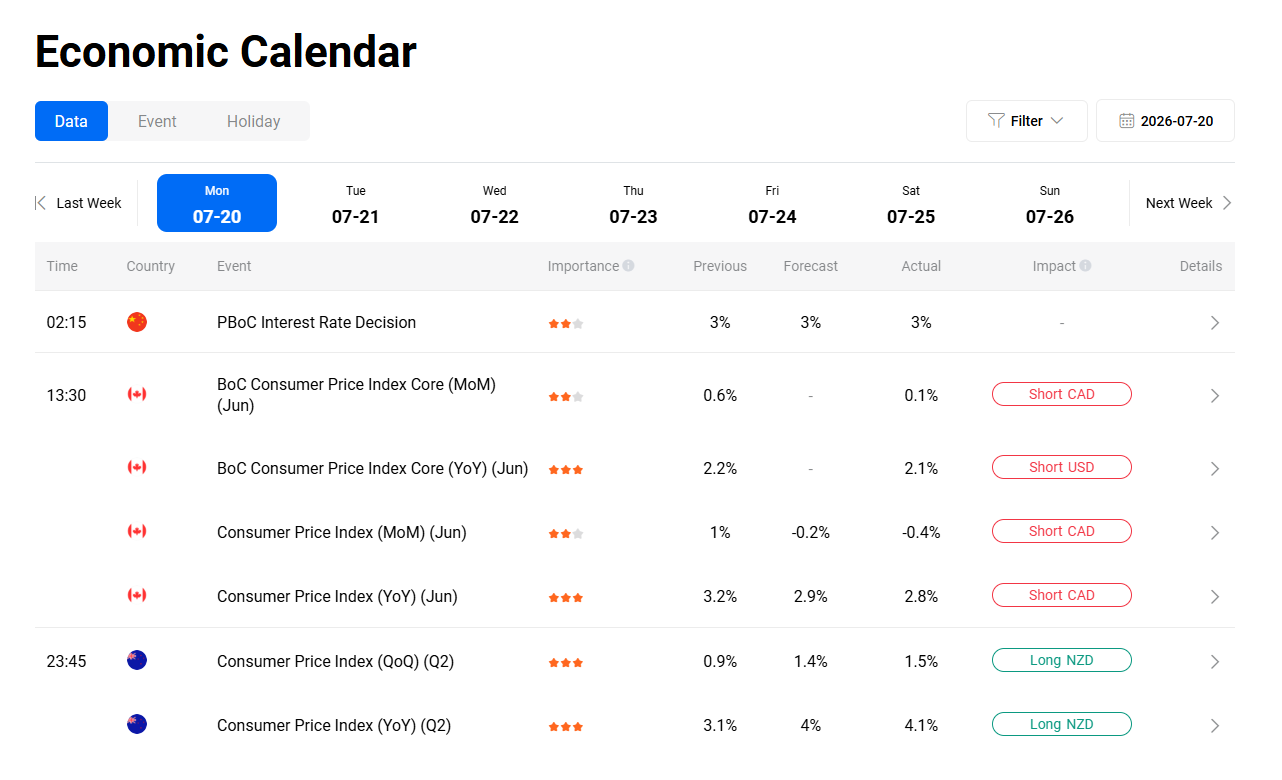The width and height of the screenshot is (1282, 780).
Task: Expand details arrow for PBoC Interest Rate Decision
Action: (x=1215, y=323)
